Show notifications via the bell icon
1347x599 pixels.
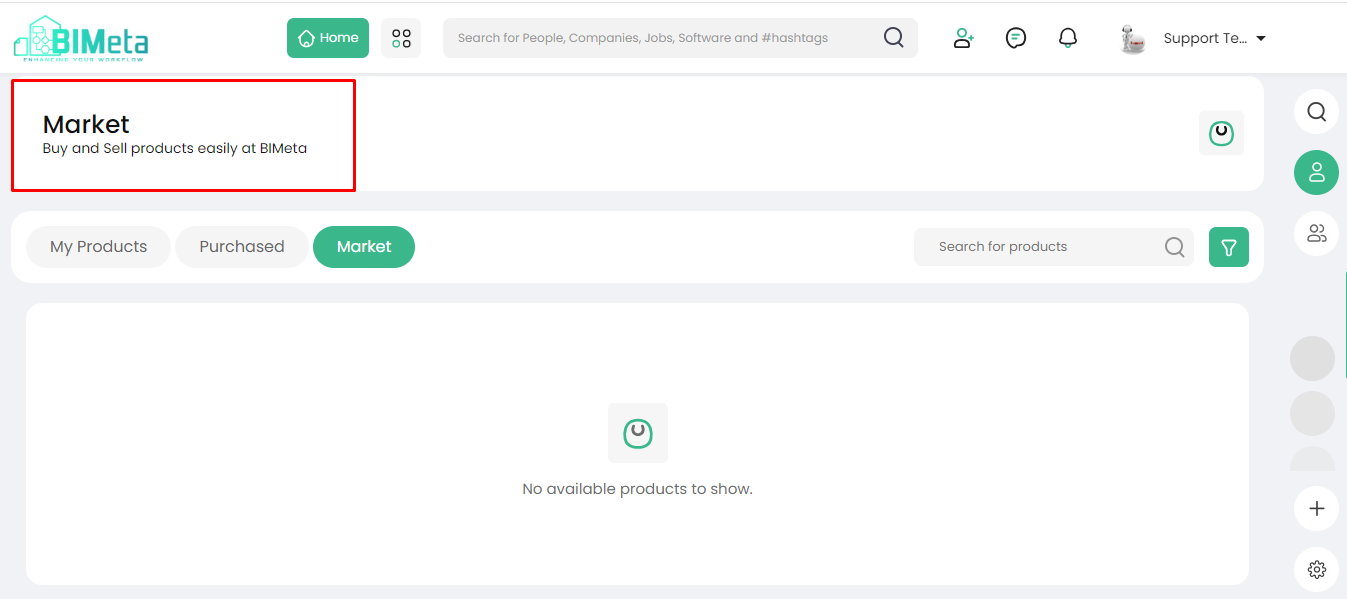click(x=1068, y=38)
